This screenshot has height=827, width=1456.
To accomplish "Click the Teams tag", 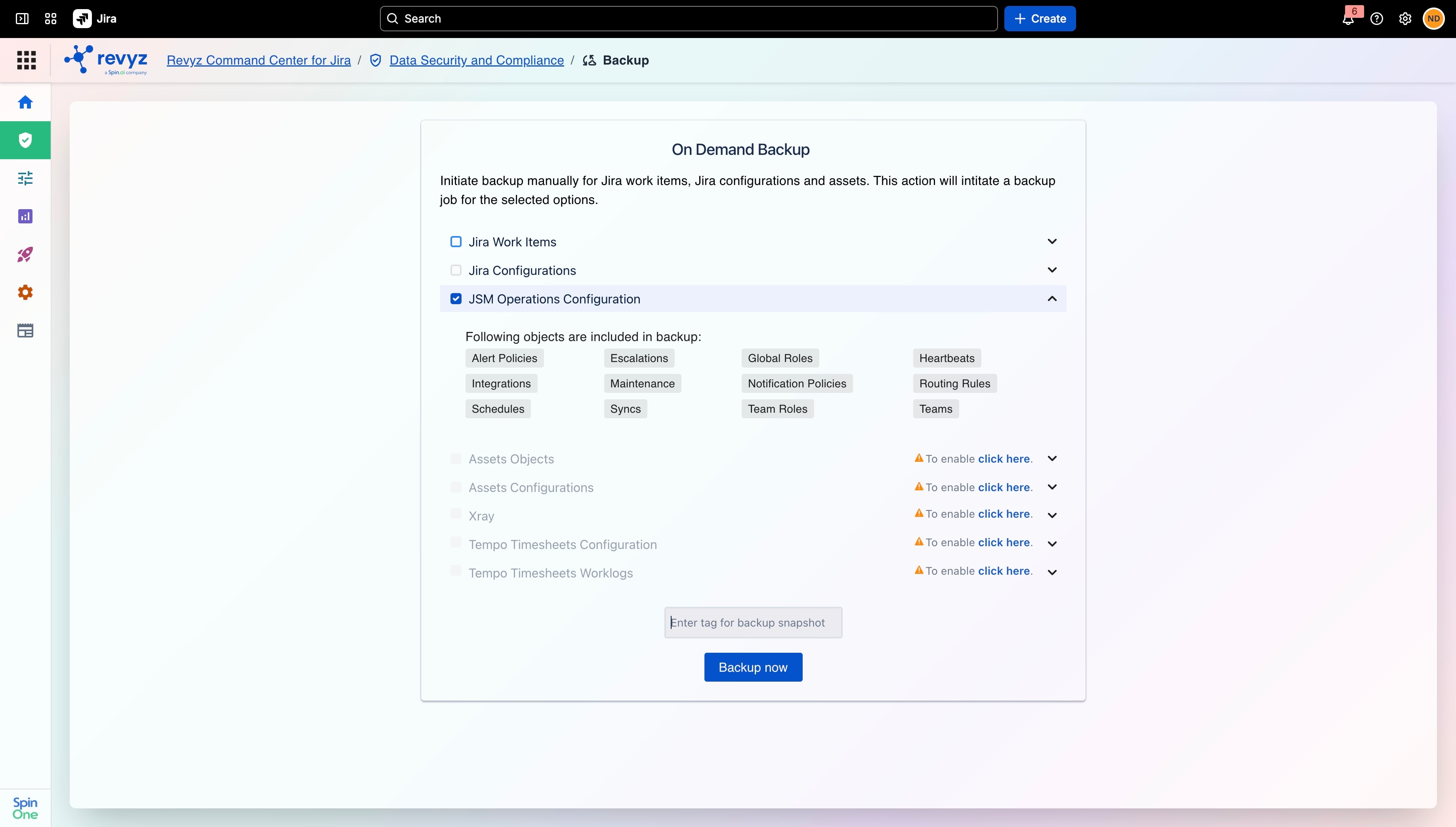I will [936, 409].
